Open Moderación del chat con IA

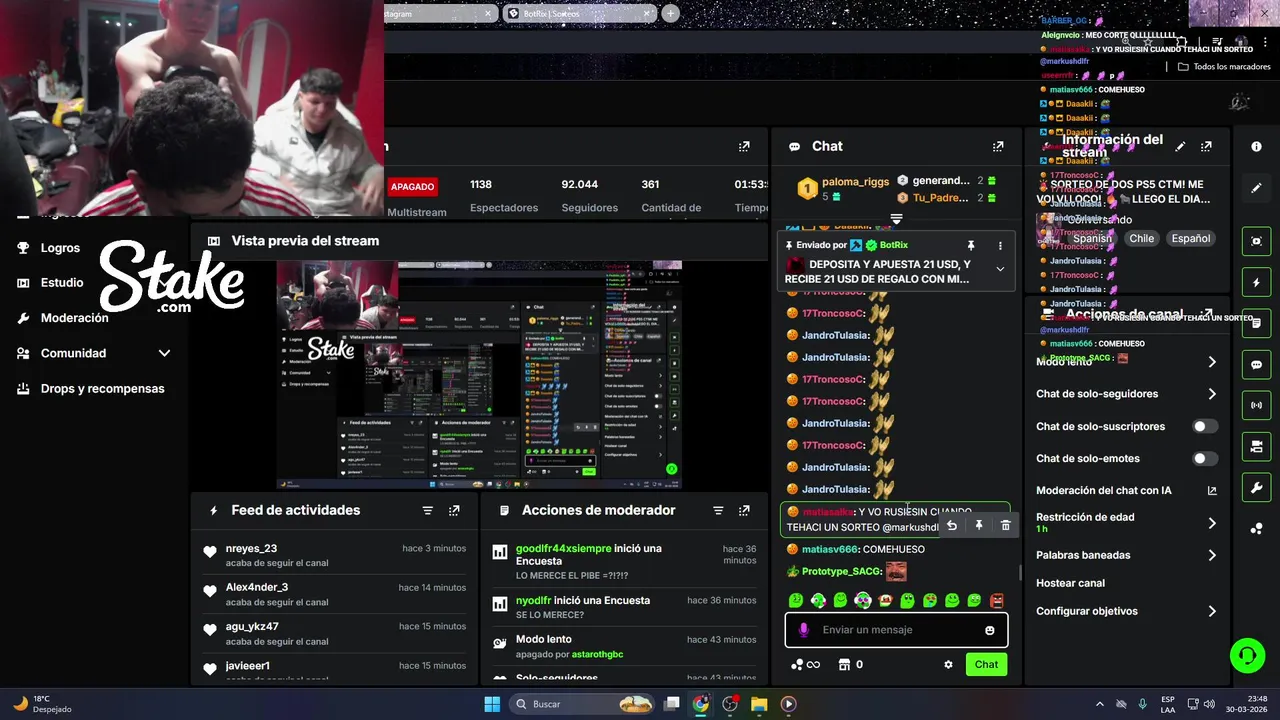click(1126, 490)
